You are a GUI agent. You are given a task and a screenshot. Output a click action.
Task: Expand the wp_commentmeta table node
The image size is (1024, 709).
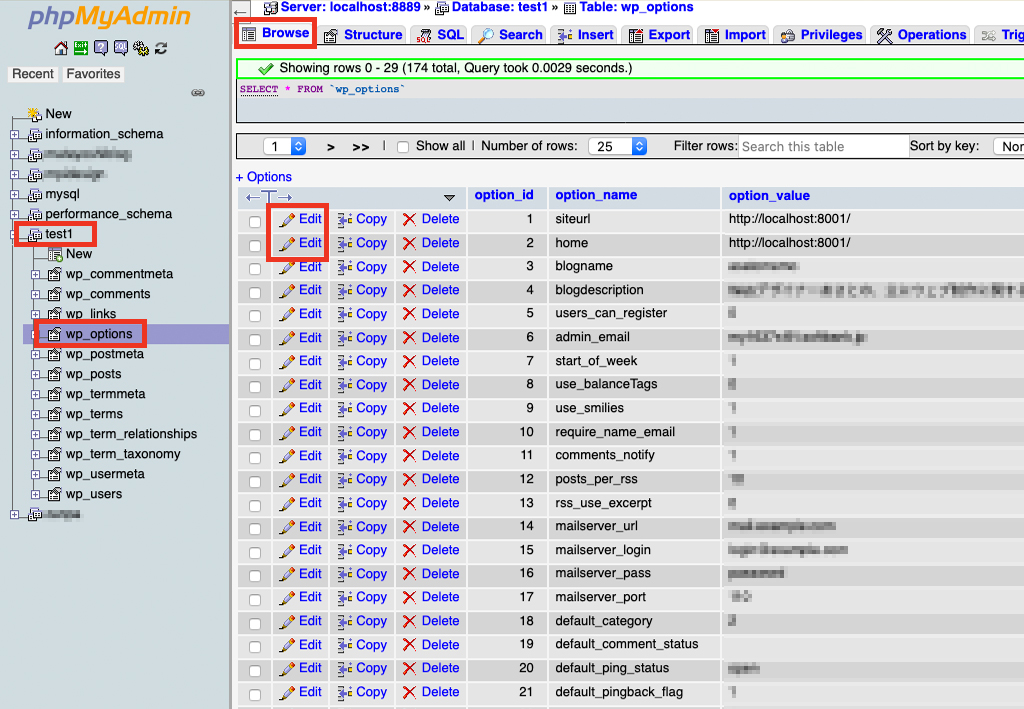click(x=36, y=274)
